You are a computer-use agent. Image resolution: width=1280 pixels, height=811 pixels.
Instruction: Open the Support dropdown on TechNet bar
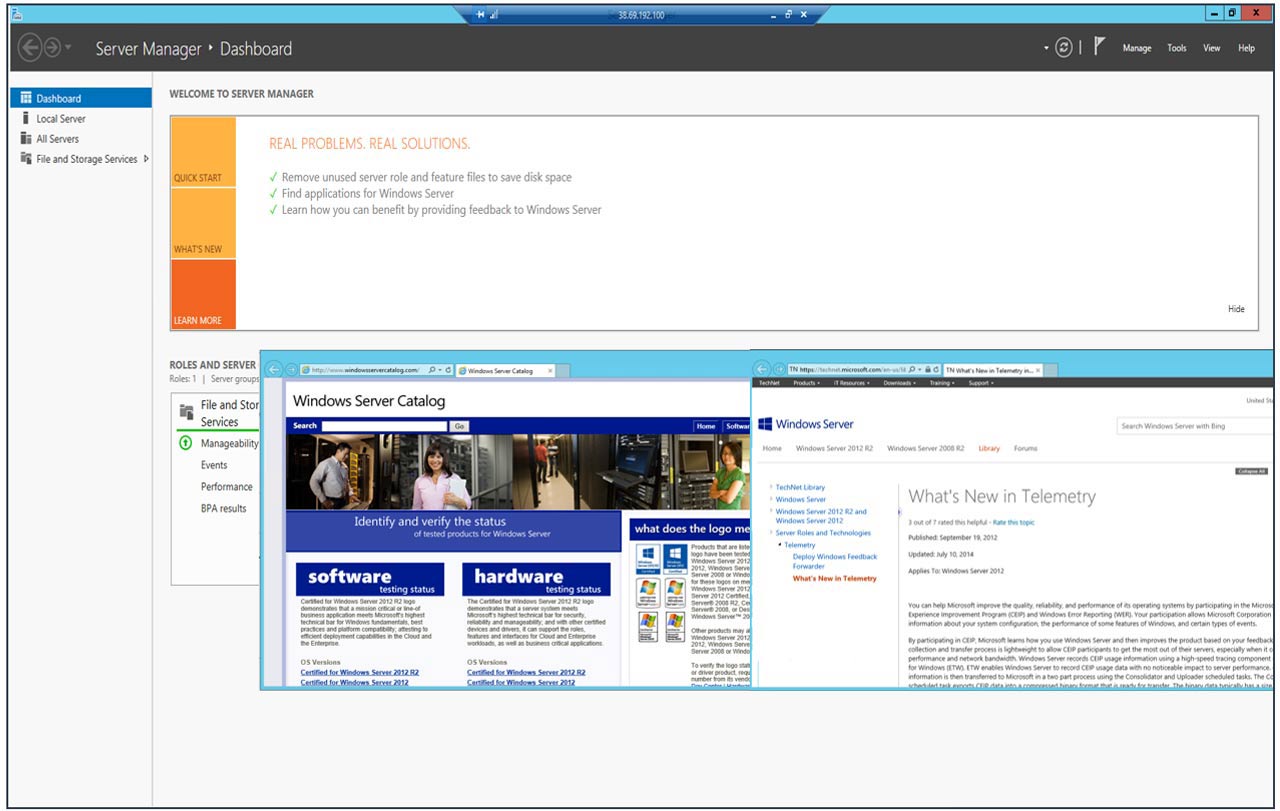pyautogui.click(x=980, y=383)
